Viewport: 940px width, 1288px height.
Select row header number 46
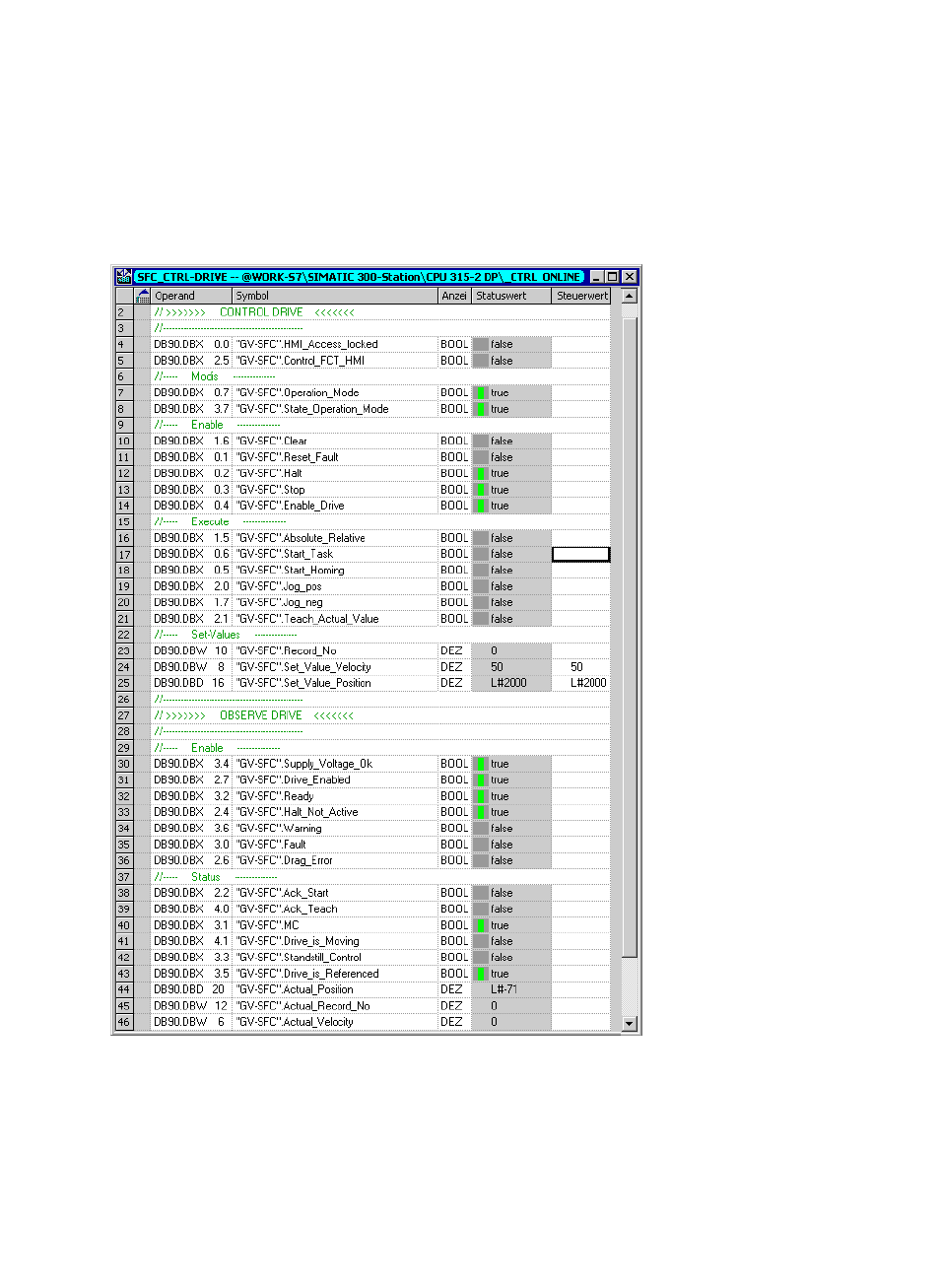124,1022
